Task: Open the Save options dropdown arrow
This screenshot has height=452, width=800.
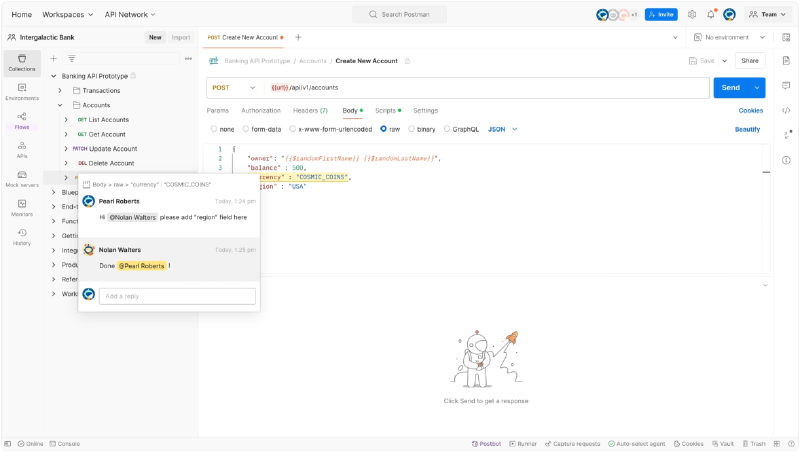Action: point(724,61)
